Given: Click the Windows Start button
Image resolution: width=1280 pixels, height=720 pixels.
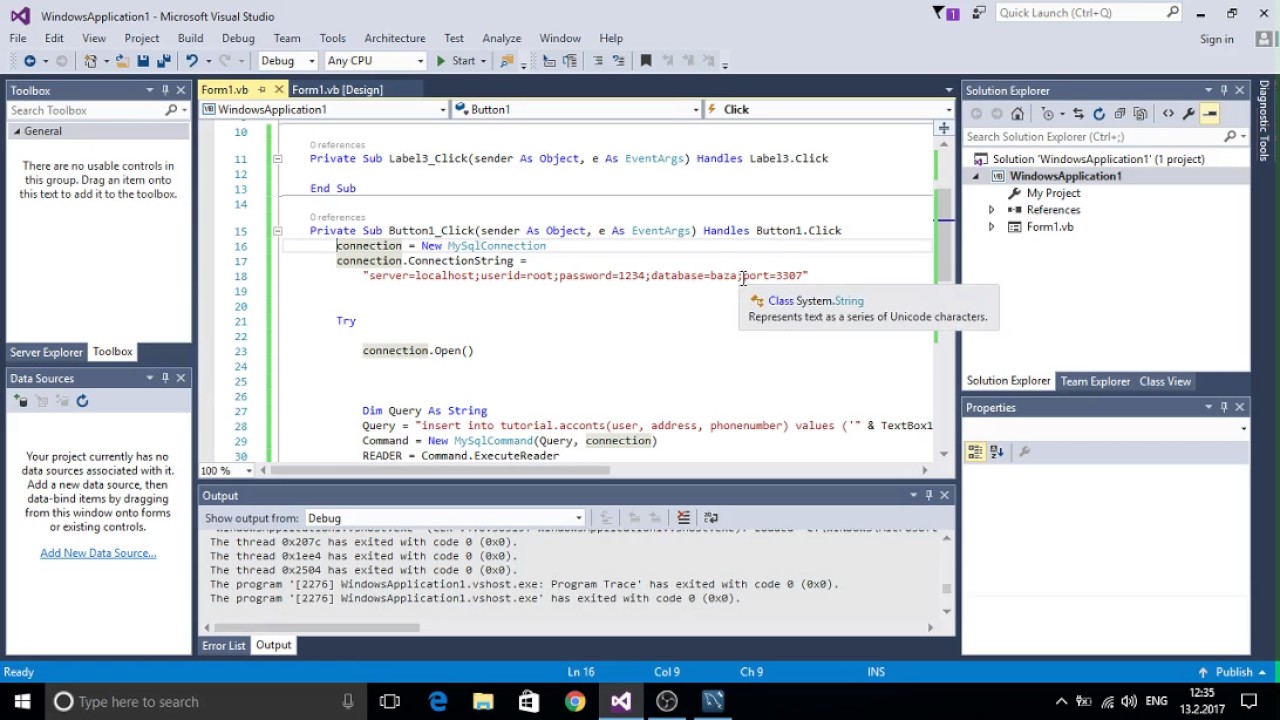Looking at the screenshot, I should click(22, 701).
